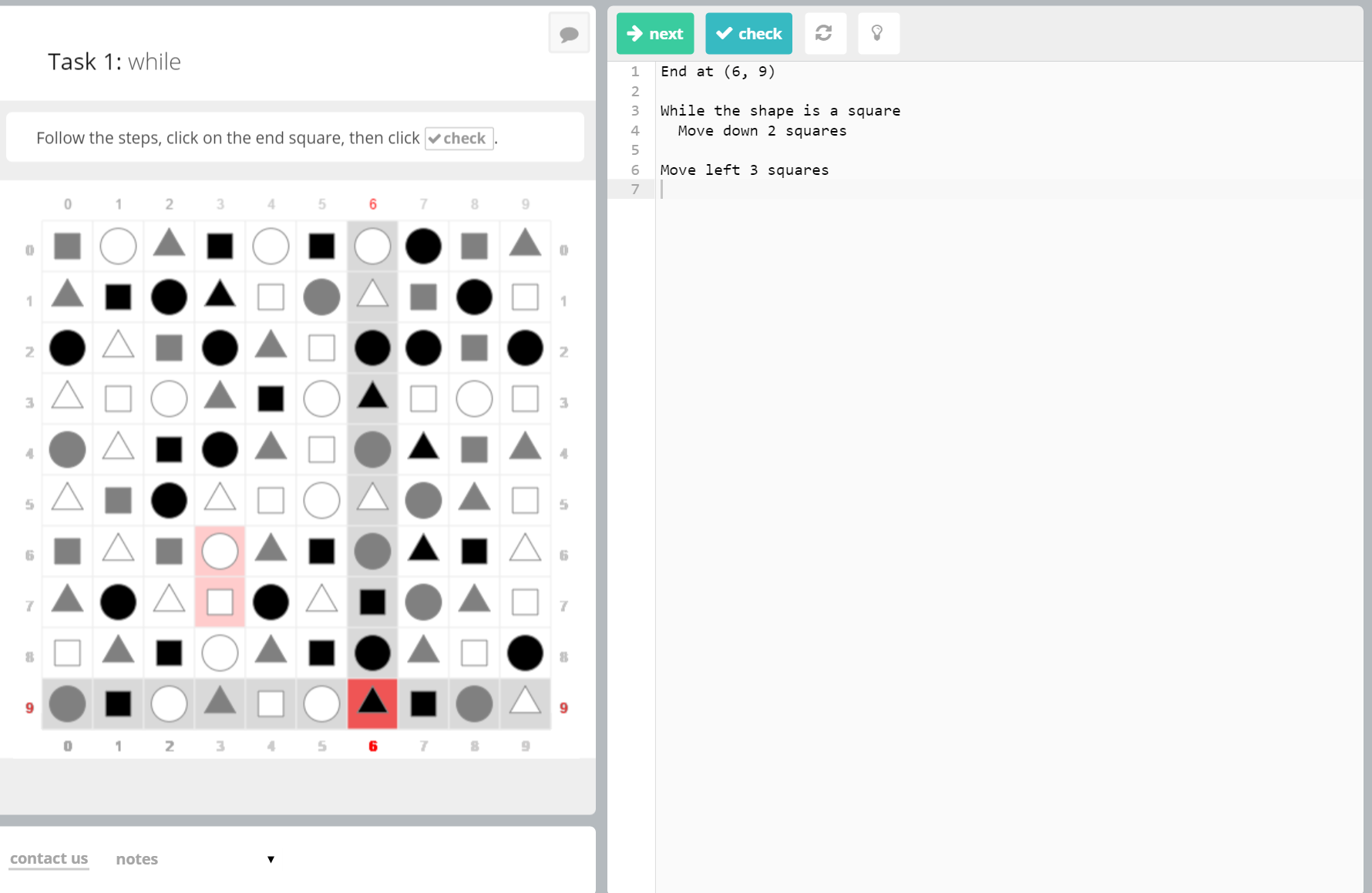Click the gray circle at column 0, row 9
Viewport: 1372px width, 893px height.
click(x=67, y=703)
